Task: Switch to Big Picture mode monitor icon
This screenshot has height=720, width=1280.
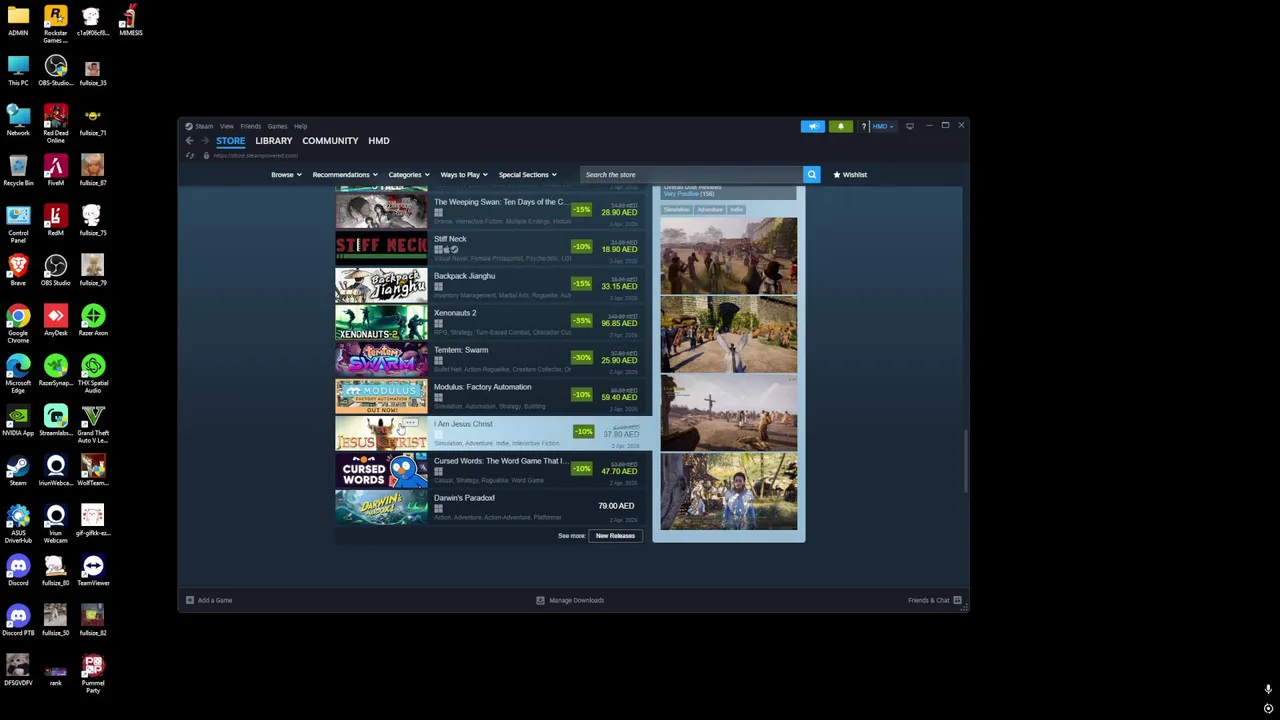Action: tap(909, 126)
